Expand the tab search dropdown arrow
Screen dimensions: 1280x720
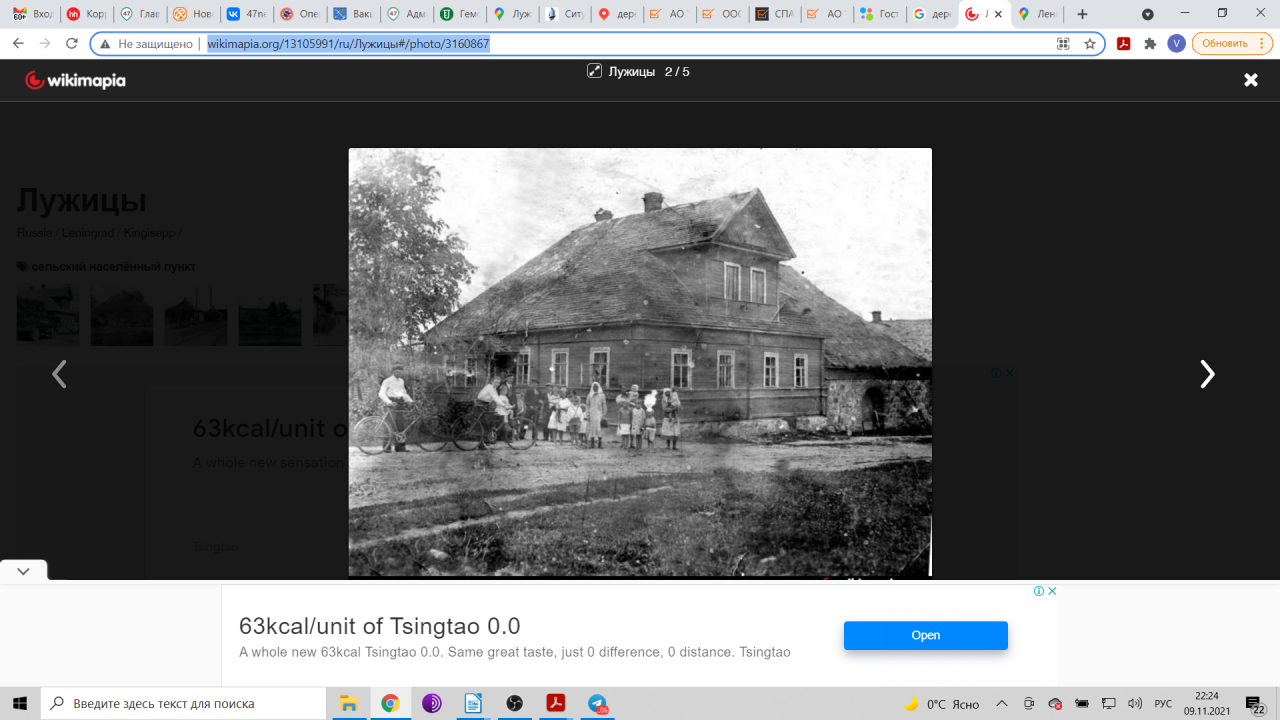coord(1148,14)
